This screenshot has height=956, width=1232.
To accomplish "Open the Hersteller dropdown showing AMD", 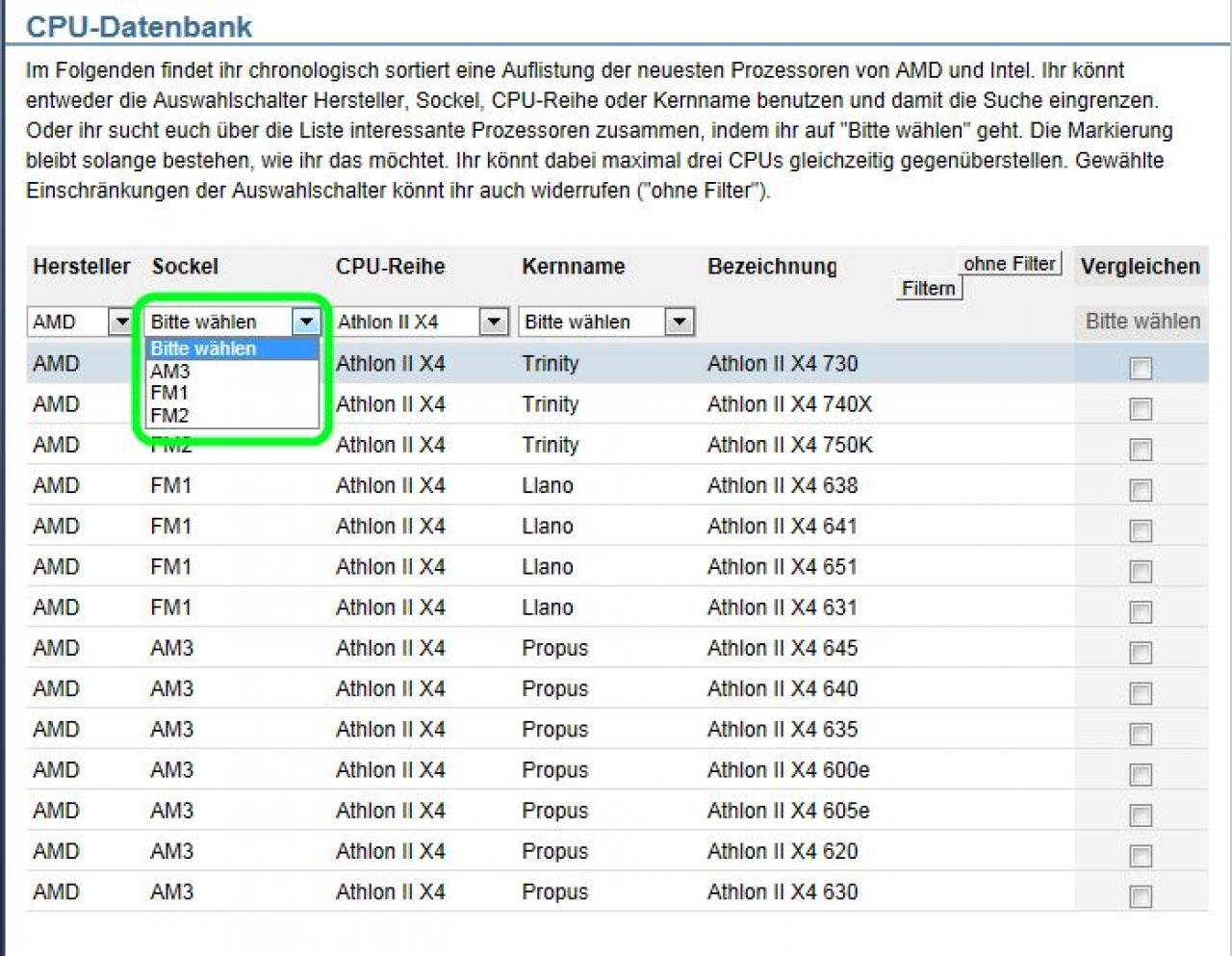I will (x=82, y=322).
